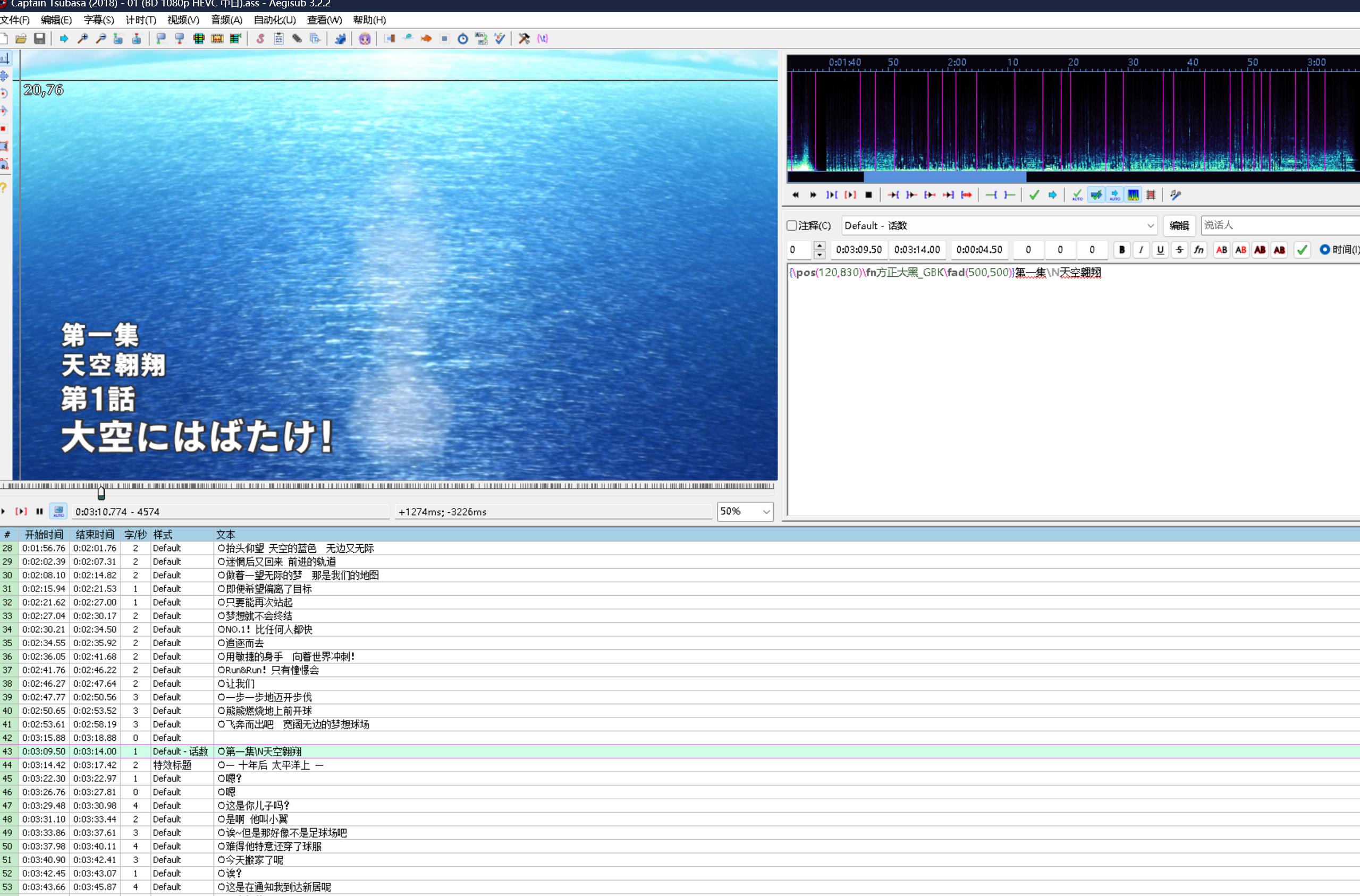This screenshot has height=896, width=1360.
Task: Toggle karaoke mode microphone button
Action: [1176, 196]
